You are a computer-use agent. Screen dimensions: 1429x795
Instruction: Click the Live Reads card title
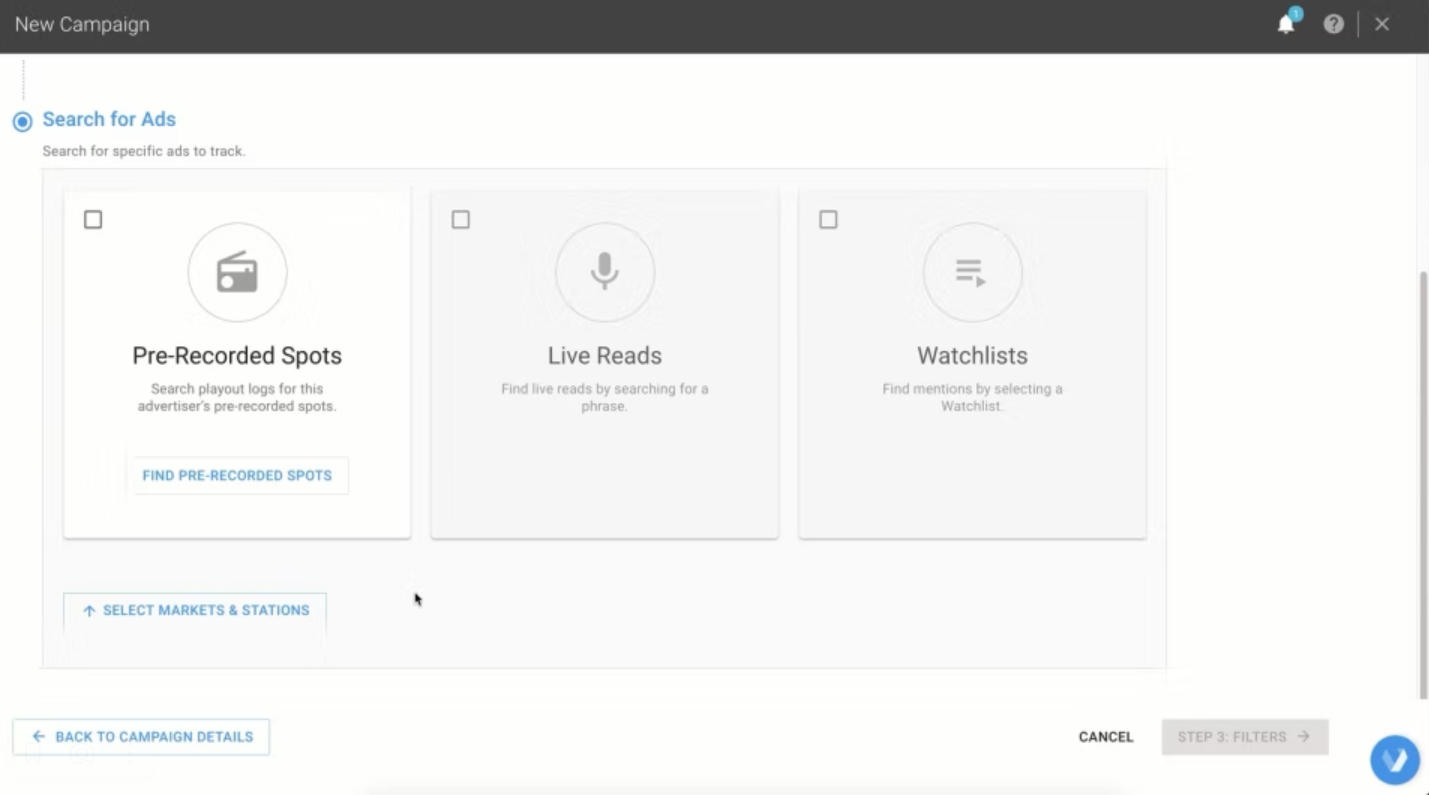(x=605, y=356)
